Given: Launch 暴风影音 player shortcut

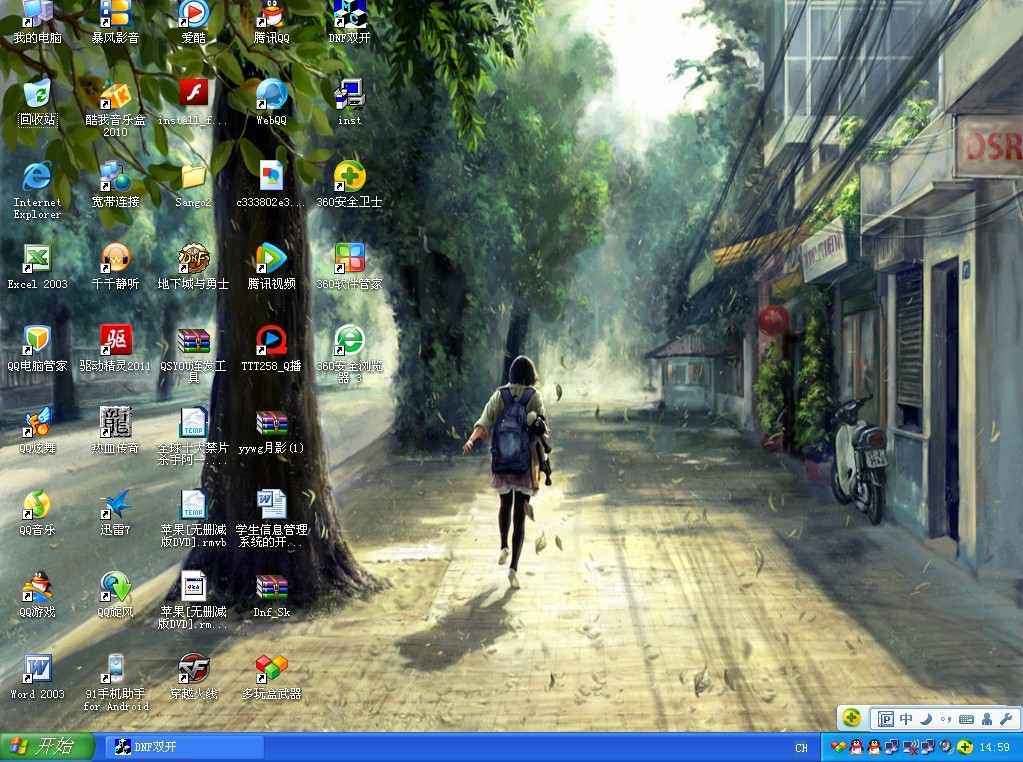Looking at the screenshot, I should 115,22.
